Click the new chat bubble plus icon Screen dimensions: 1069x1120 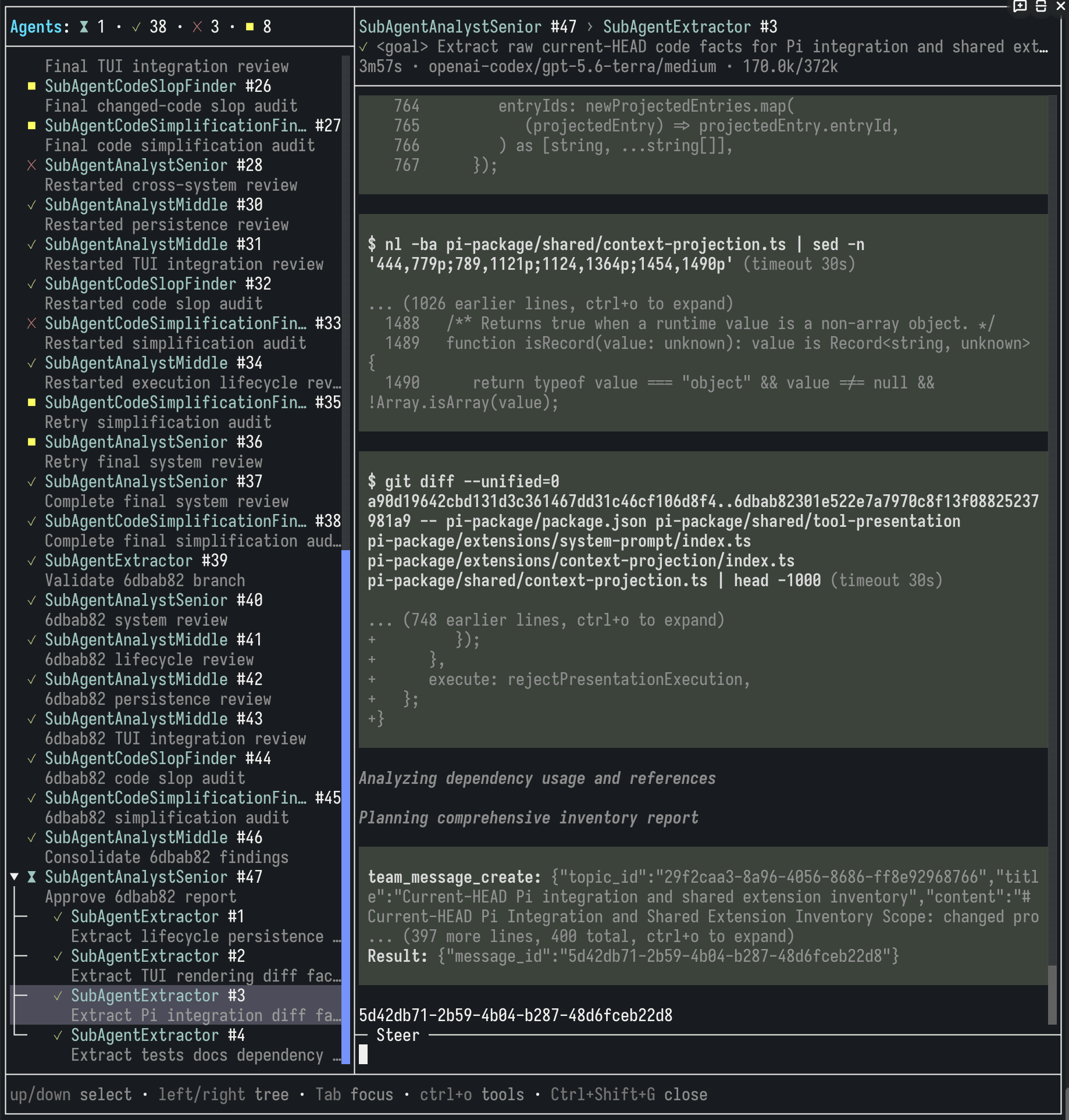1020,6
